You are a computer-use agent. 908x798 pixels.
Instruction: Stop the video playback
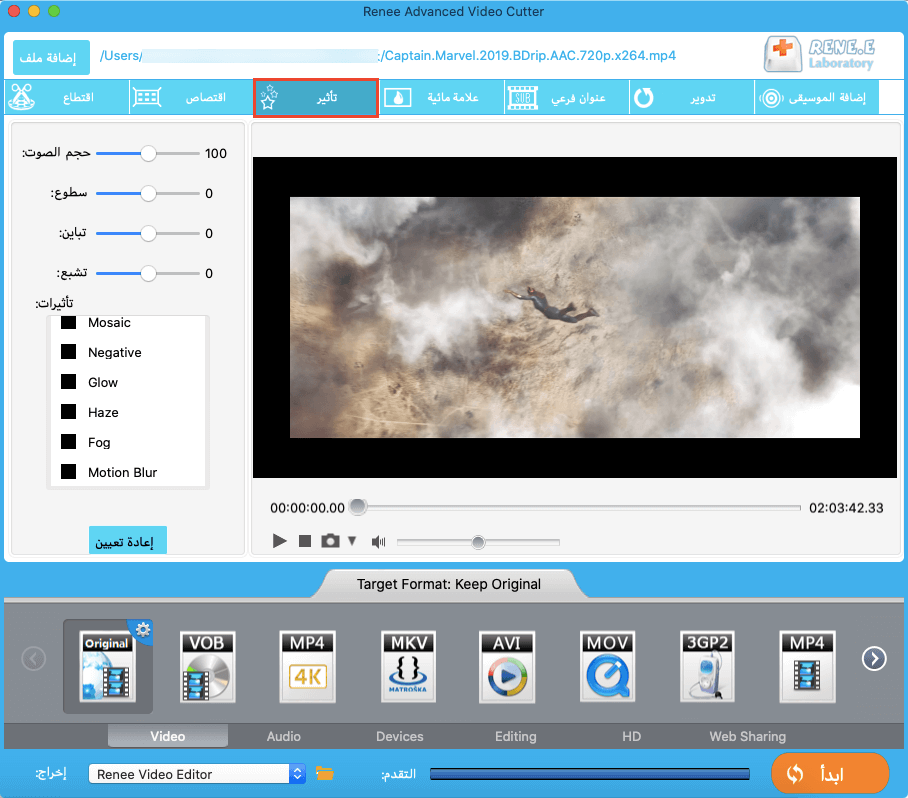tap(305, 541)
